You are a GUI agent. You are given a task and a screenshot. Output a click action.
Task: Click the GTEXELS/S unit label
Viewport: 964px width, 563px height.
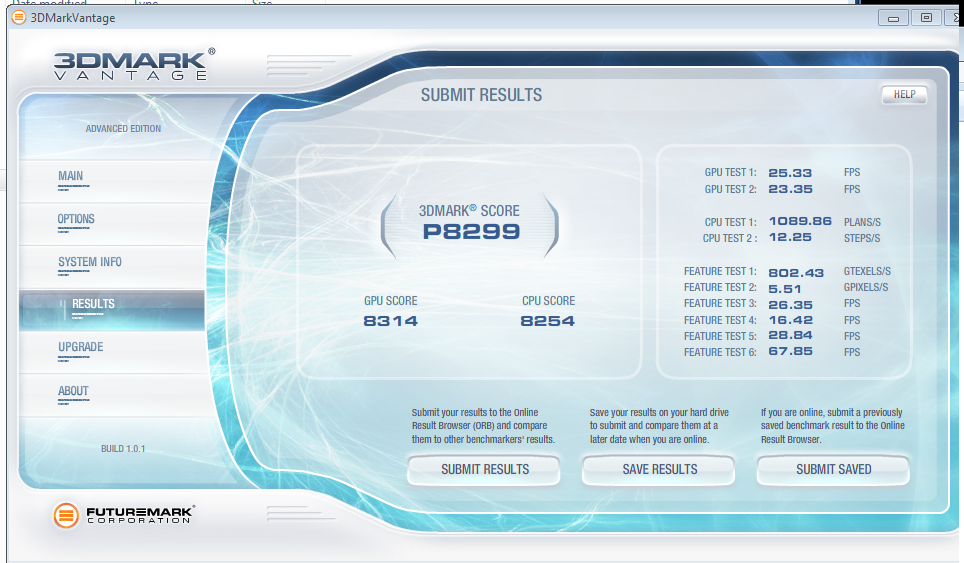(x=867, y=271)
